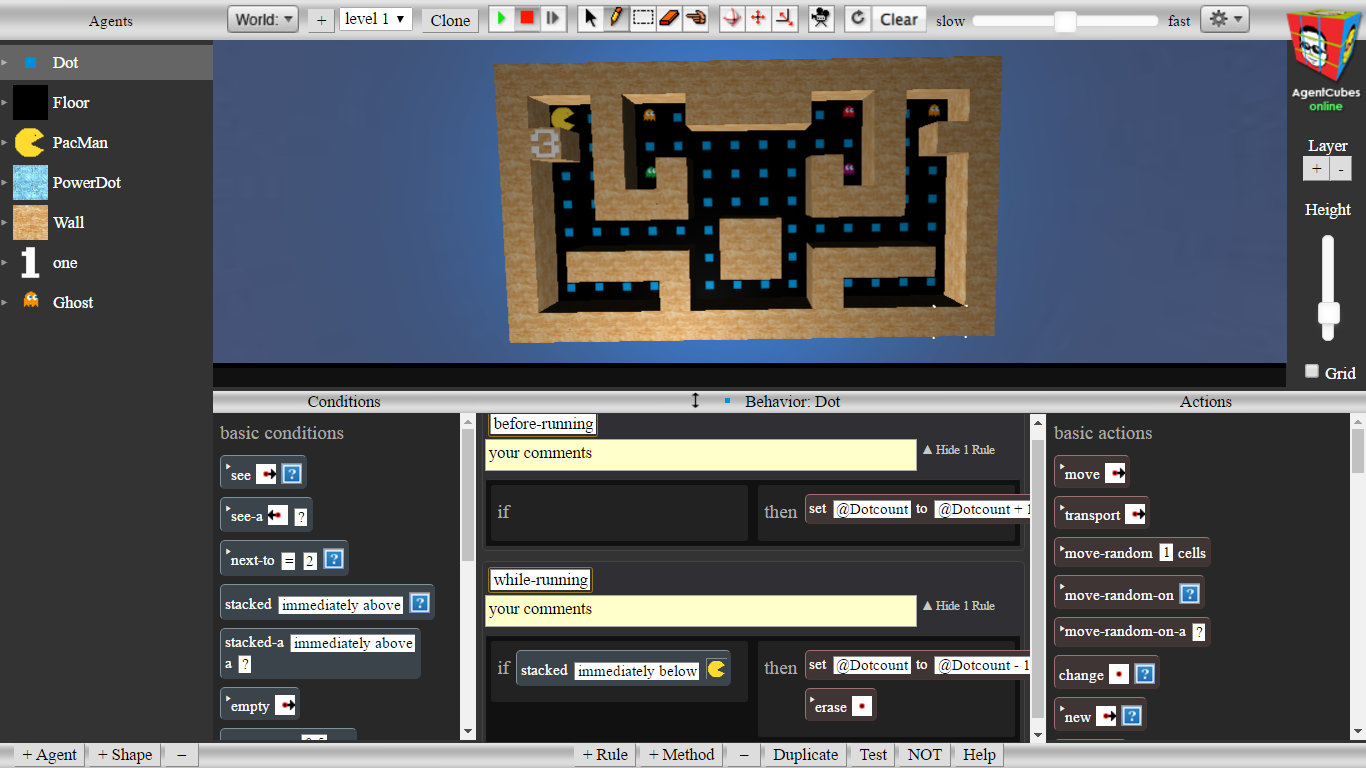Click the move action direction arrow
This screenshot has height=768, width=1366.
[1115, 474]
